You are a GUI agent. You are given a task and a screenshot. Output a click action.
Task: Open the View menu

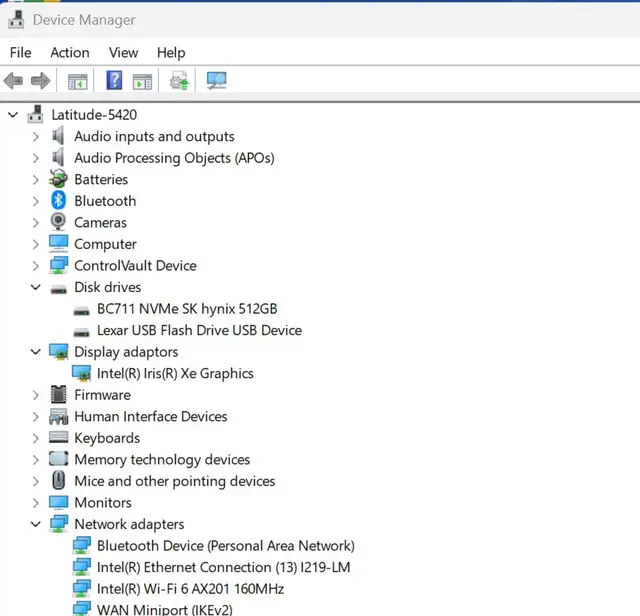(123, 53)
